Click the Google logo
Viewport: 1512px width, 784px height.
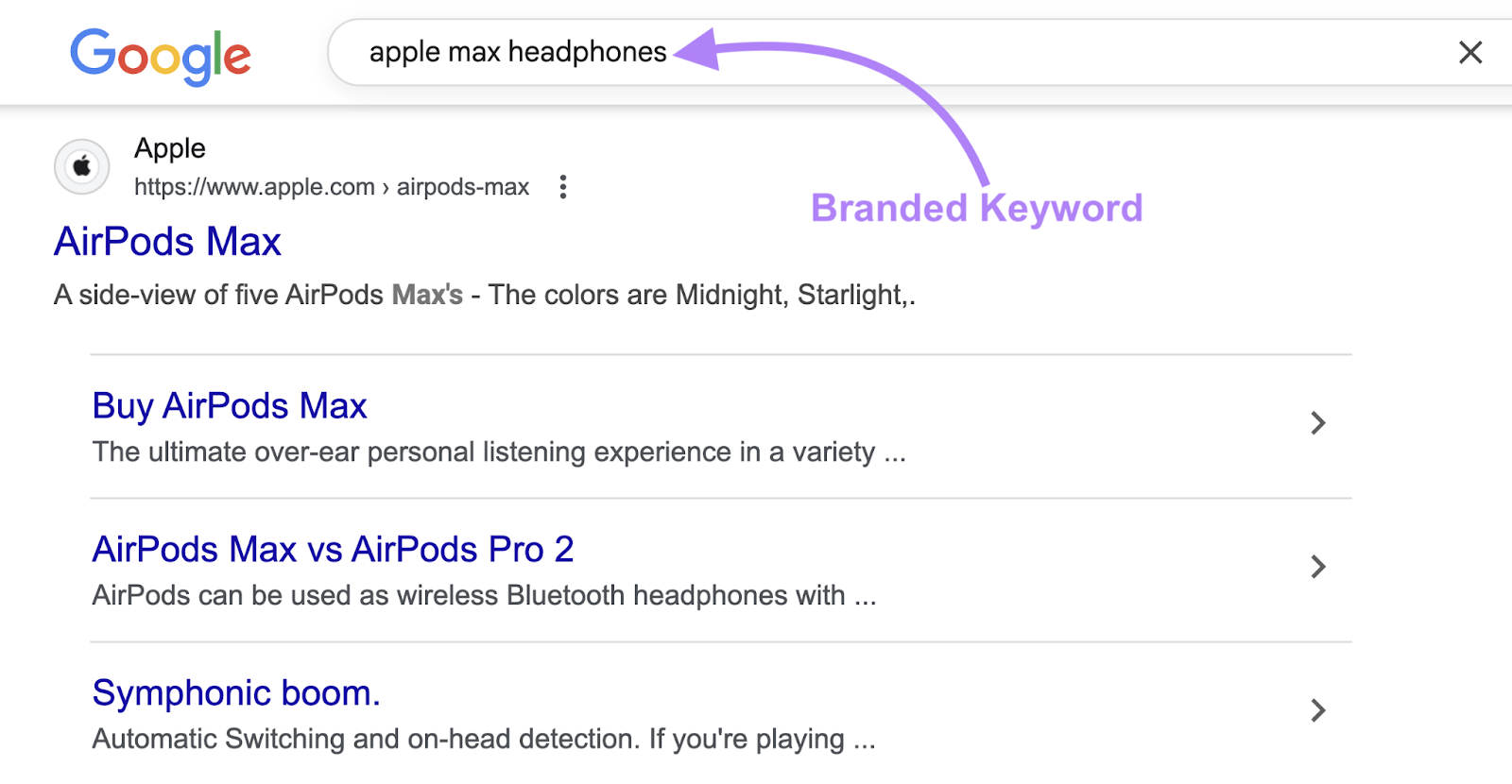(161, 55)
